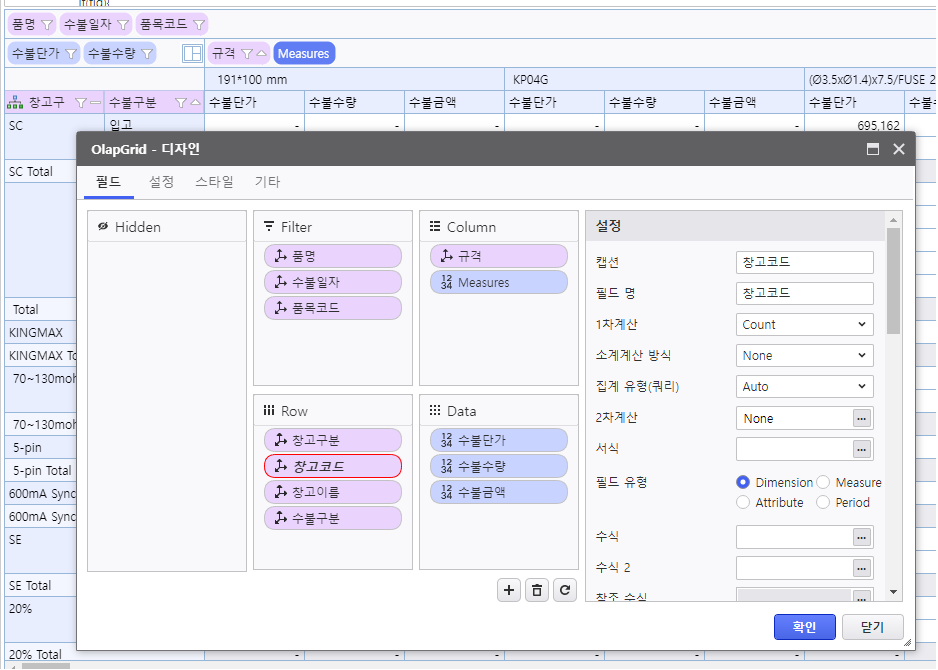Image resolution: width=938 pixels, height=670 pixels.
Task: Click the 5-pin Total row header
Action: [x=41, y=471]
